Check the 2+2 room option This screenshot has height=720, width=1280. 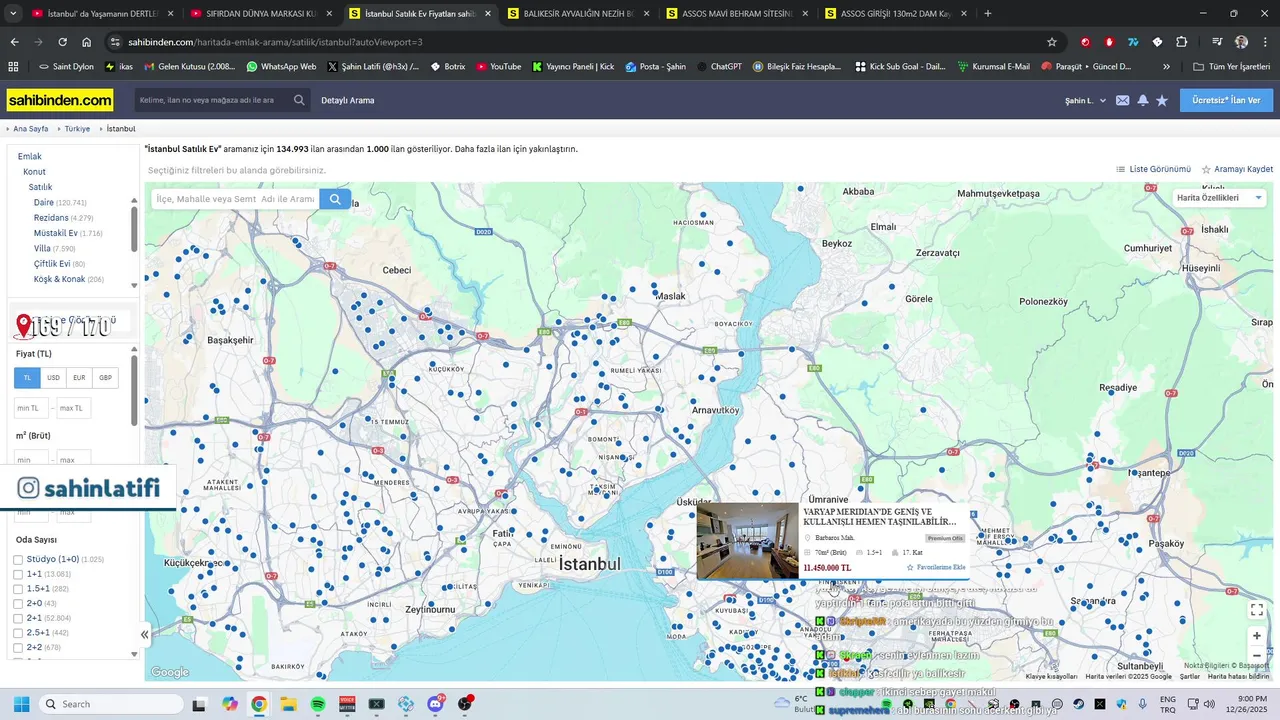tap(18, 647)
